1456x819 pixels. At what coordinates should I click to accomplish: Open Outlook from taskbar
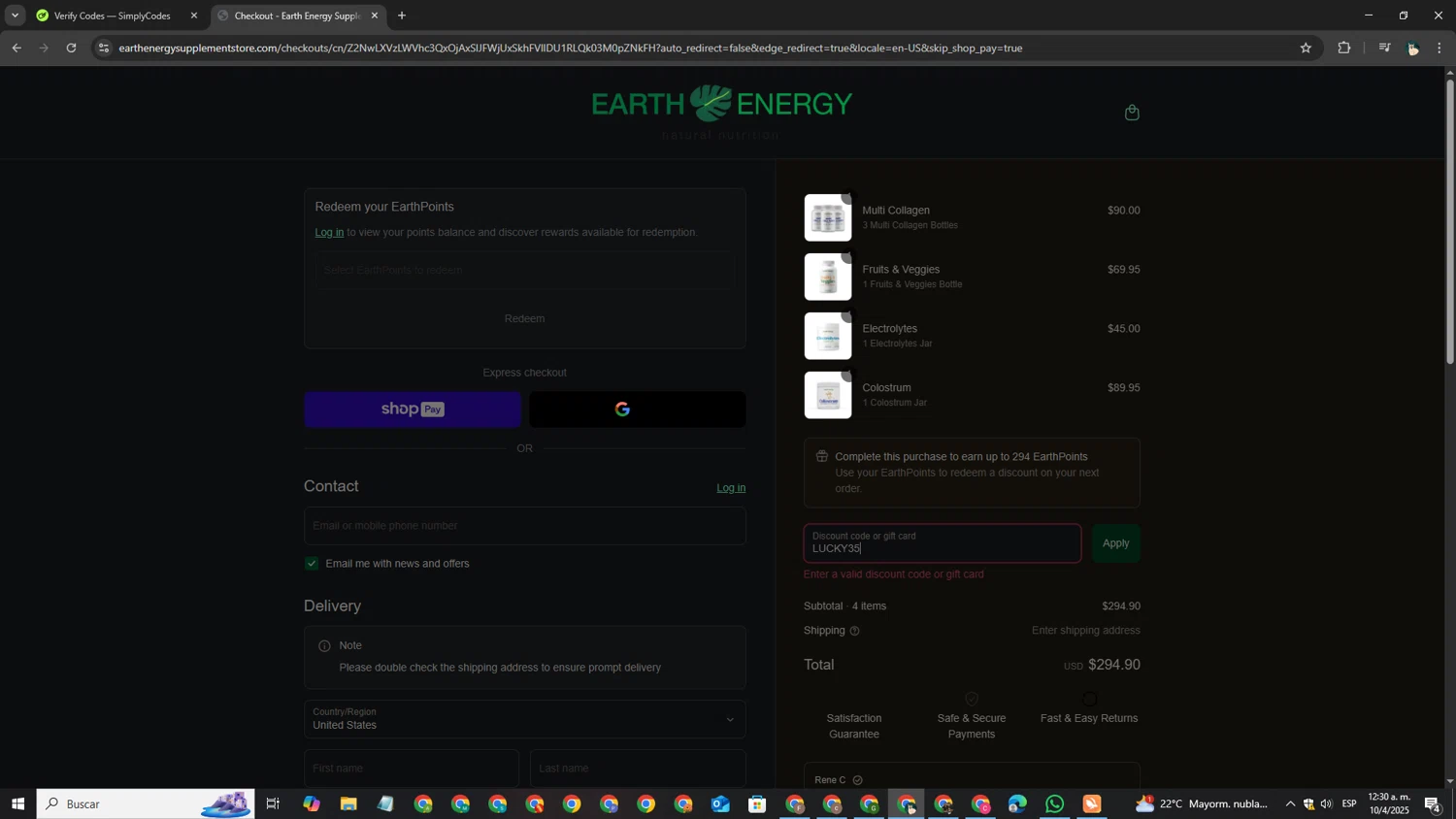tap(720, 803)
